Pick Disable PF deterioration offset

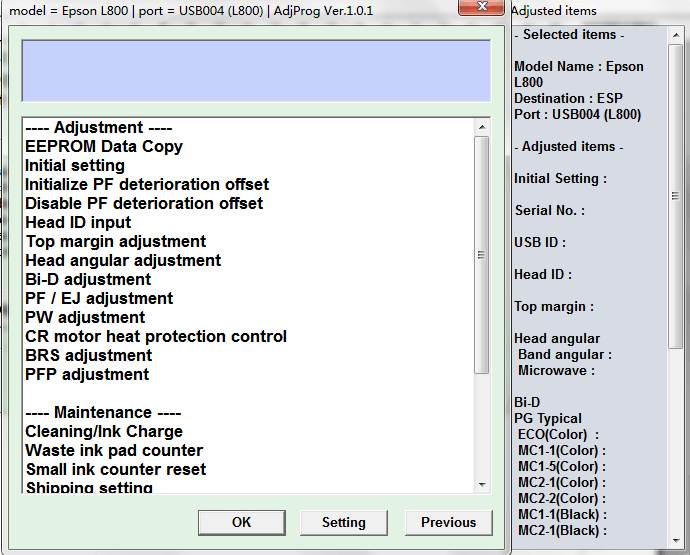[x=144, y=204]
